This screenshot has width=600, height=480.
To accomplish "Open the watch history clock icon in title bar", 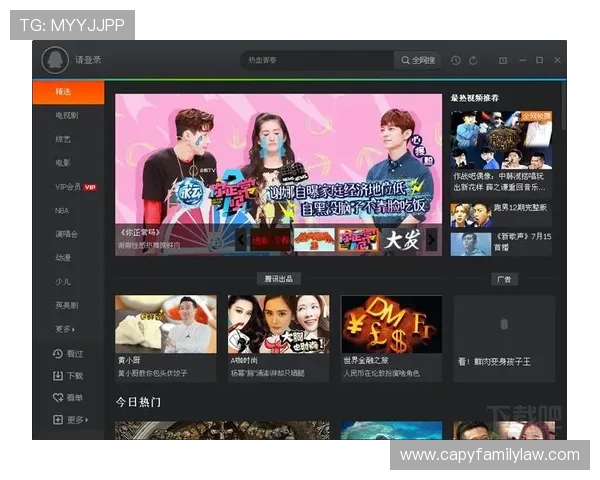I will [455, 60].
